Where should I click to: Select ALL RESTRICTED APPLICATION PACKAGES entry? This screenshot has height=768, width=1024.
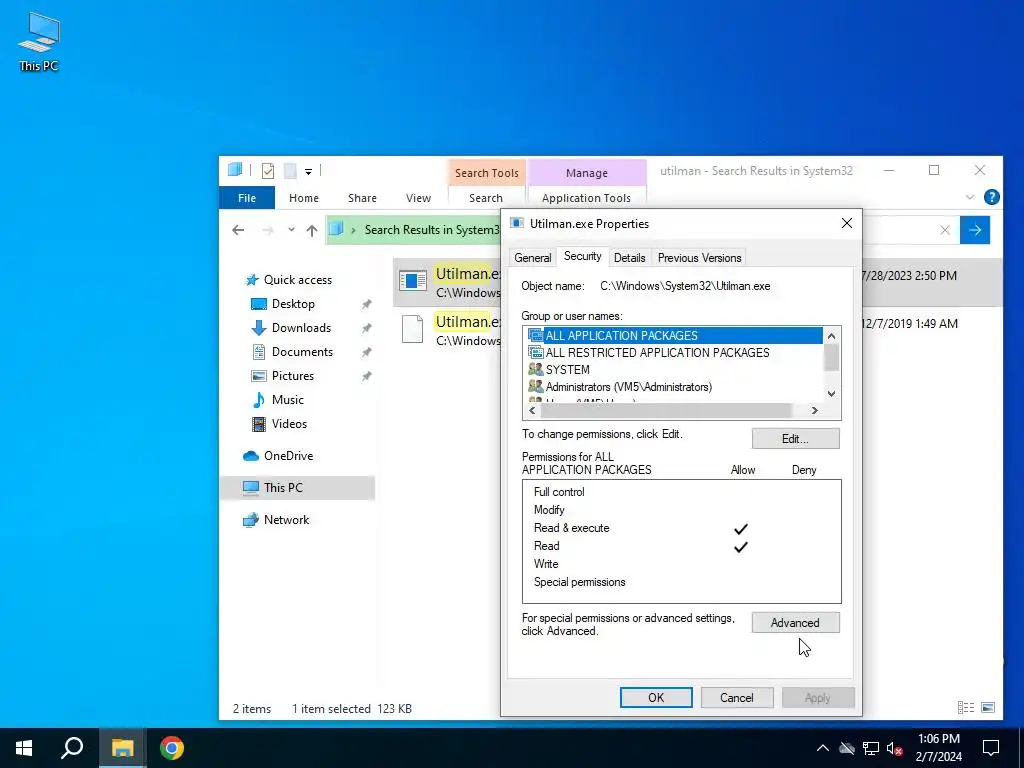(673, 353)
